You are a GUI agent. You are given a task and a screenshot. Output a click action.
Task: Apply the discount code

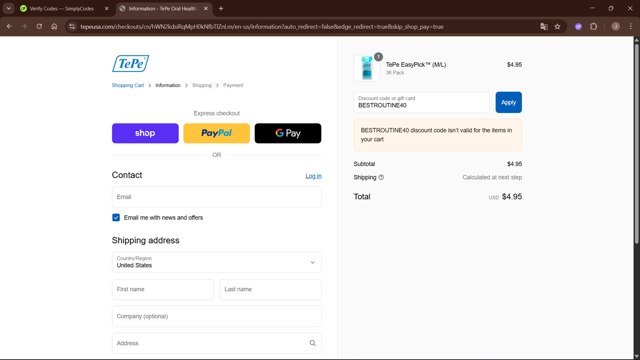click(509, 102)
